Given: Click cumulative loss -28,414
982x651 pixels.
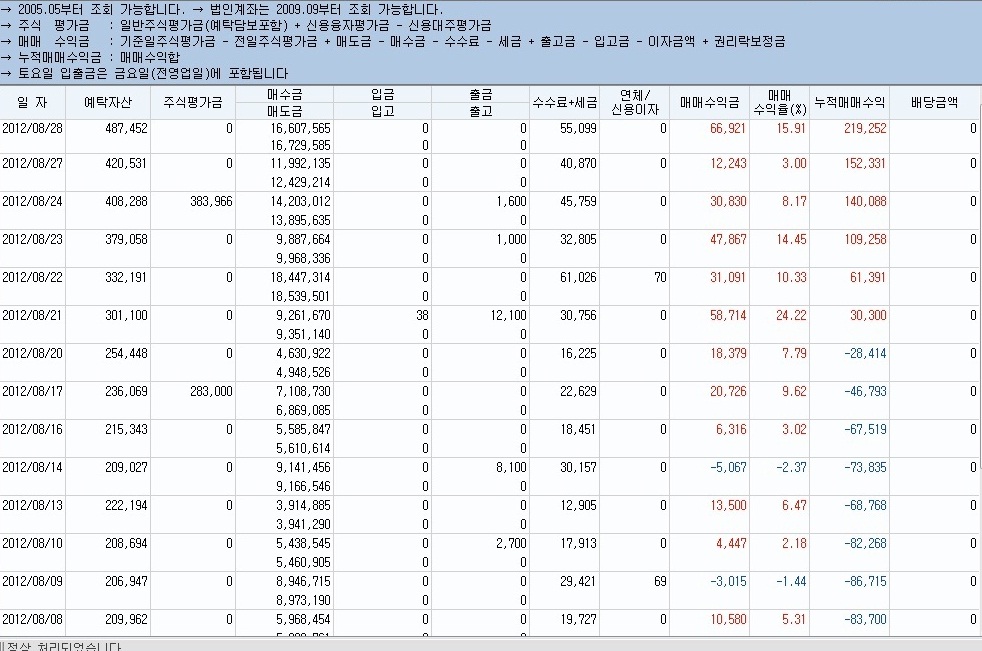Looking at the screenshot, I should pyautogui.click(x=866, y=353).
